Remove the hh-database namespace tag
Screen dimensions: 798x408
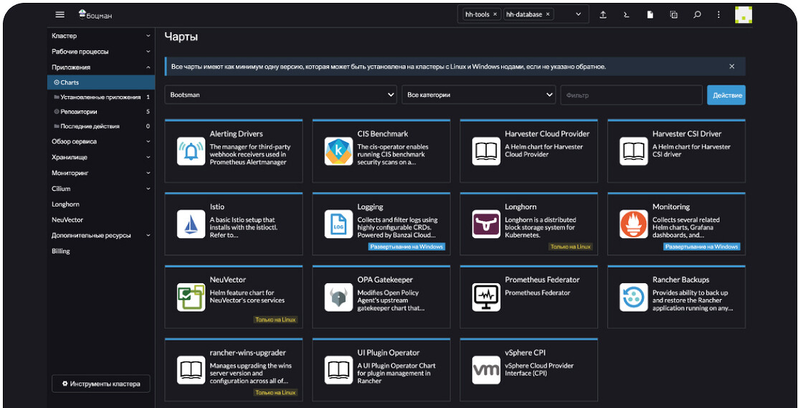click(x=549, y=15)
